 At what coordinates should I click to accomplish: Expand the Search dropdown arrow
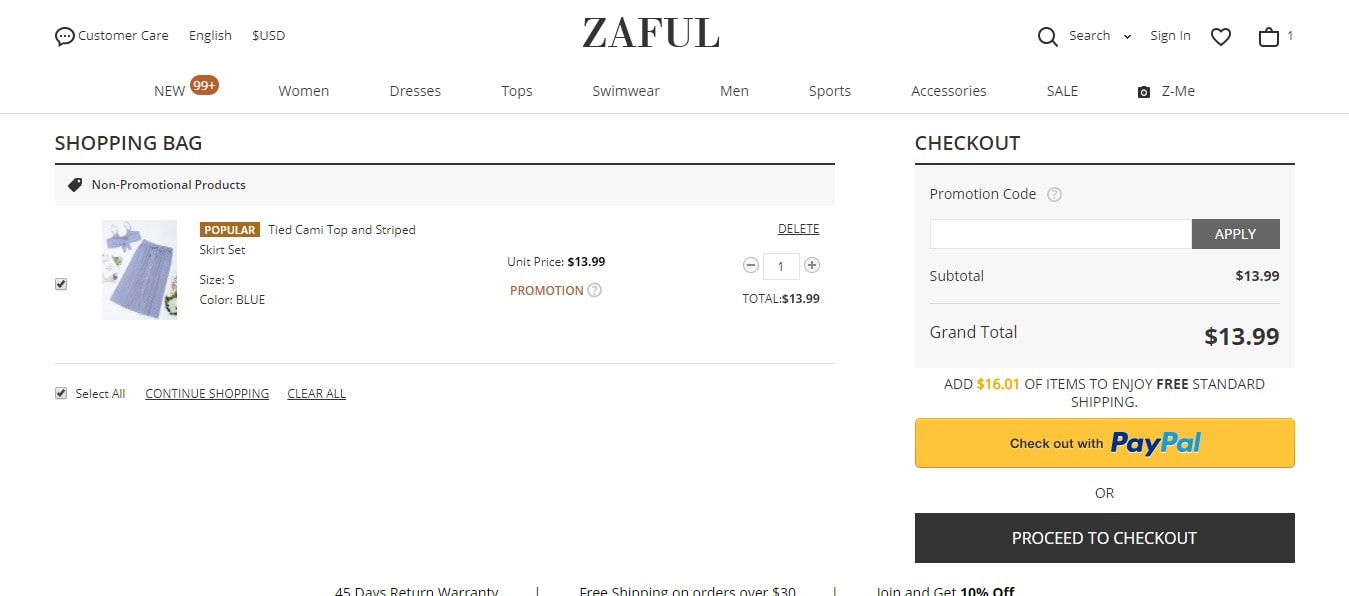tap(1127, 37)
